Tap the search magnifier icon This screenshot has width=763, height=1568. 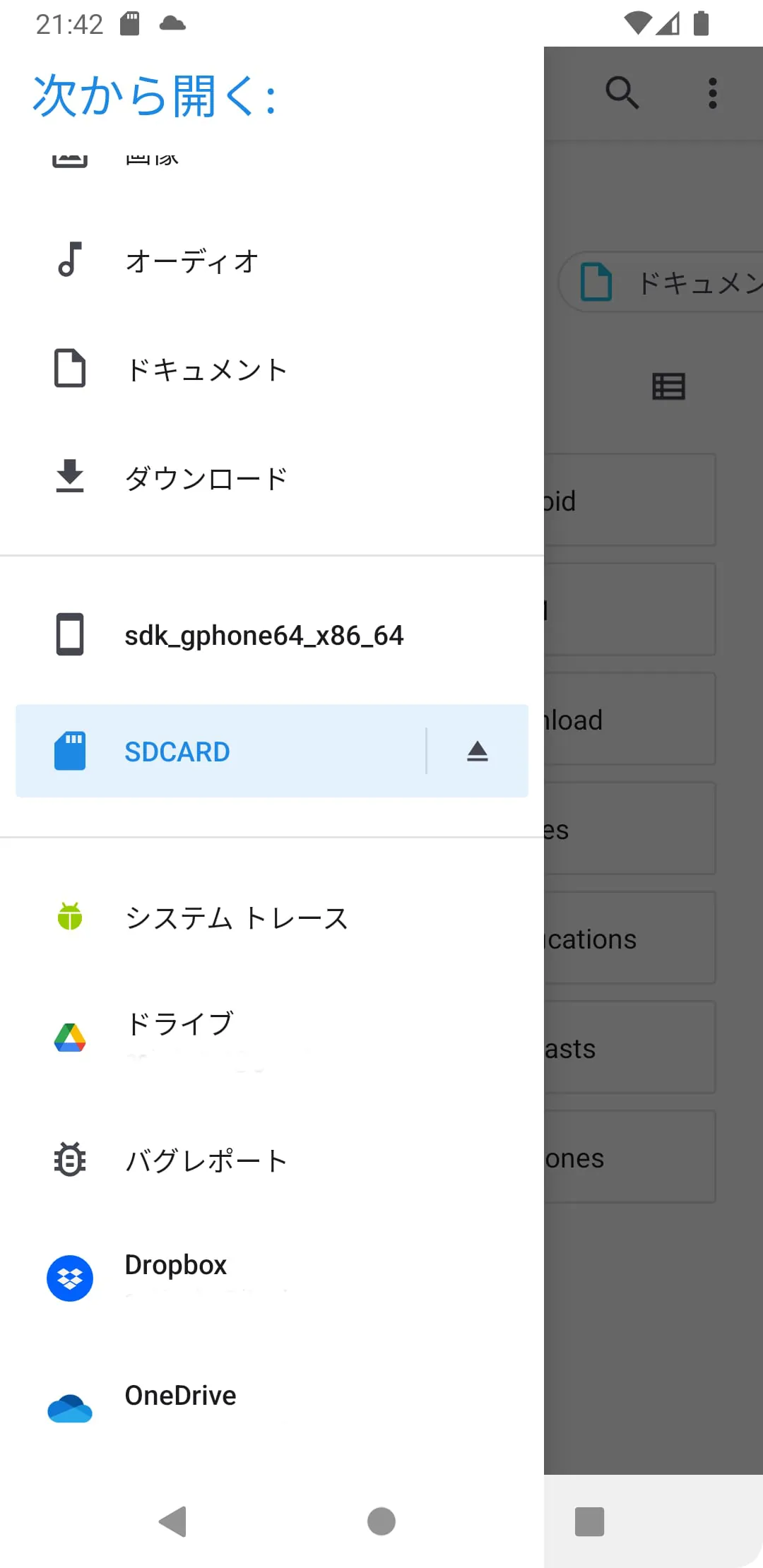[622, 92]
